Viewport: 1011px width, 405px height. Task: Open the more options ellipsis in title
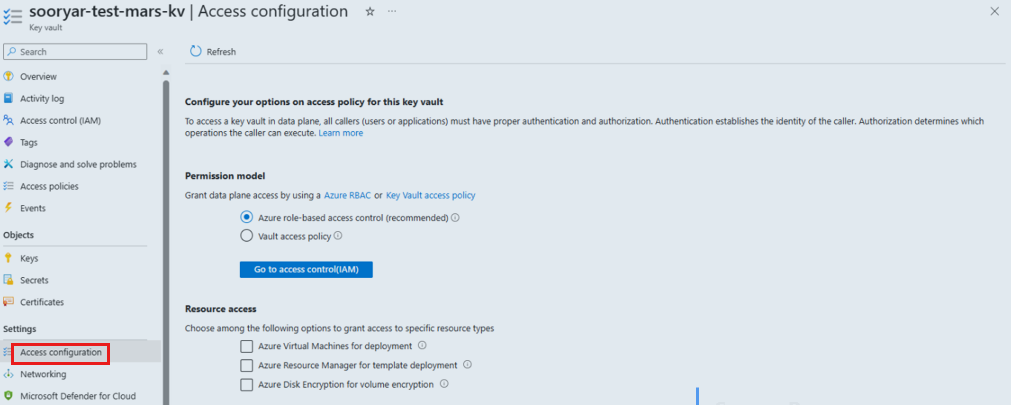(x=392, y=12)
